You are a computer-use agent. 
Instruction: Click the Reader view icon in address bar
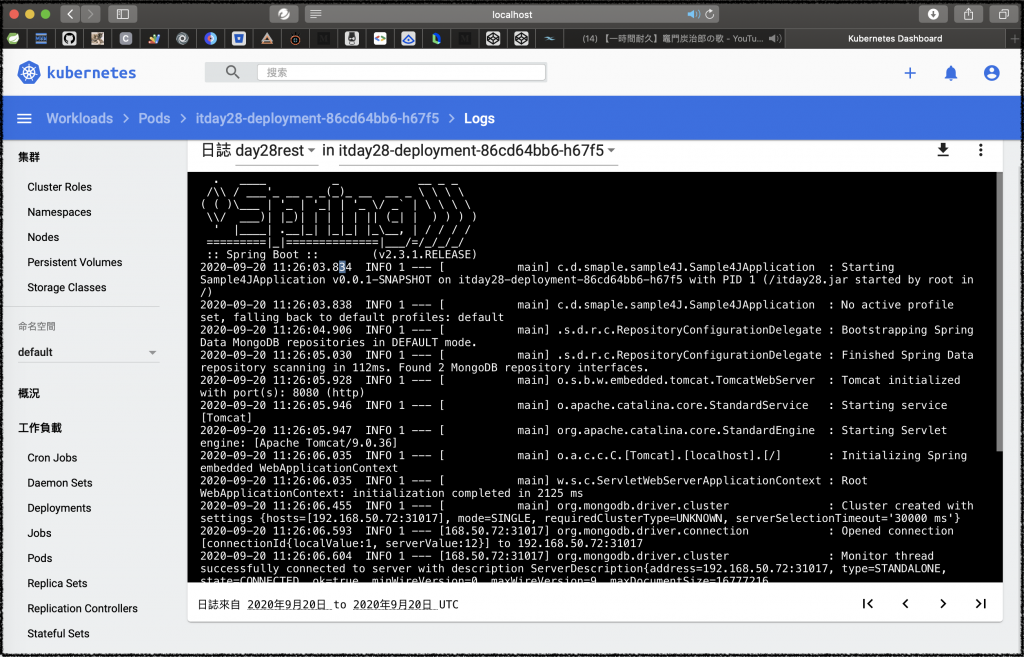(315, 14)
